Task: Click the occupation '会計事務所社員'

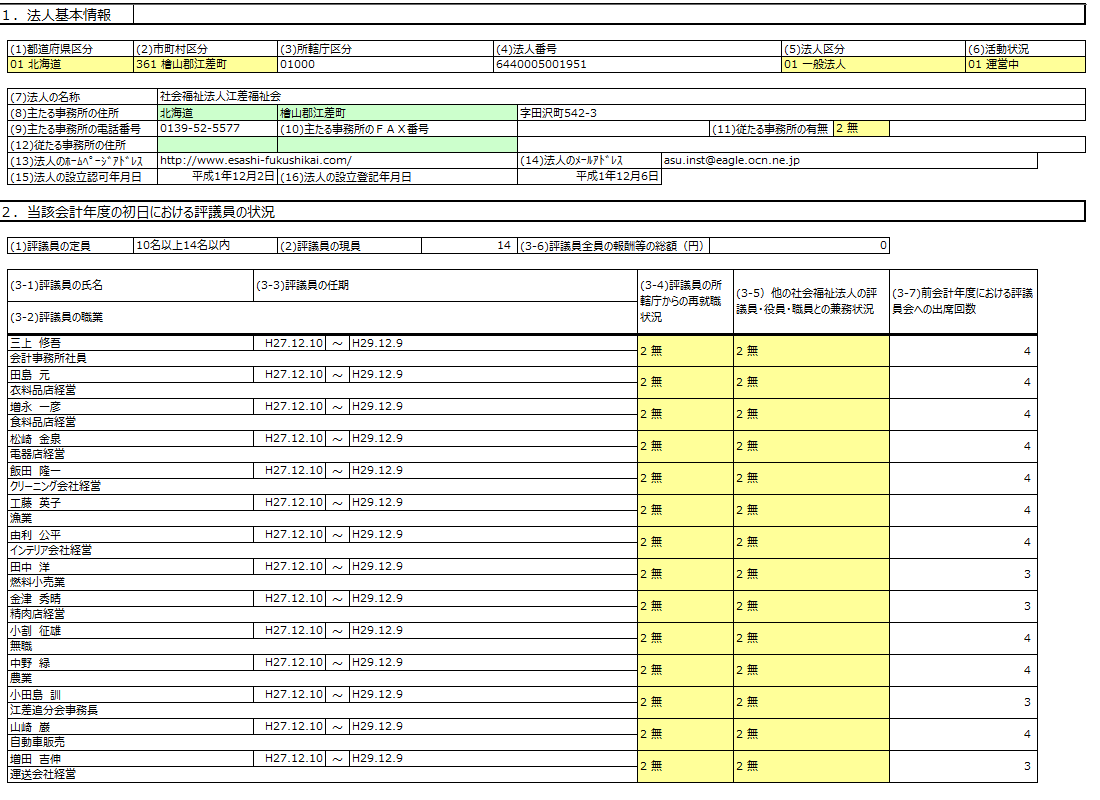Action: click(x=322, y=359)
